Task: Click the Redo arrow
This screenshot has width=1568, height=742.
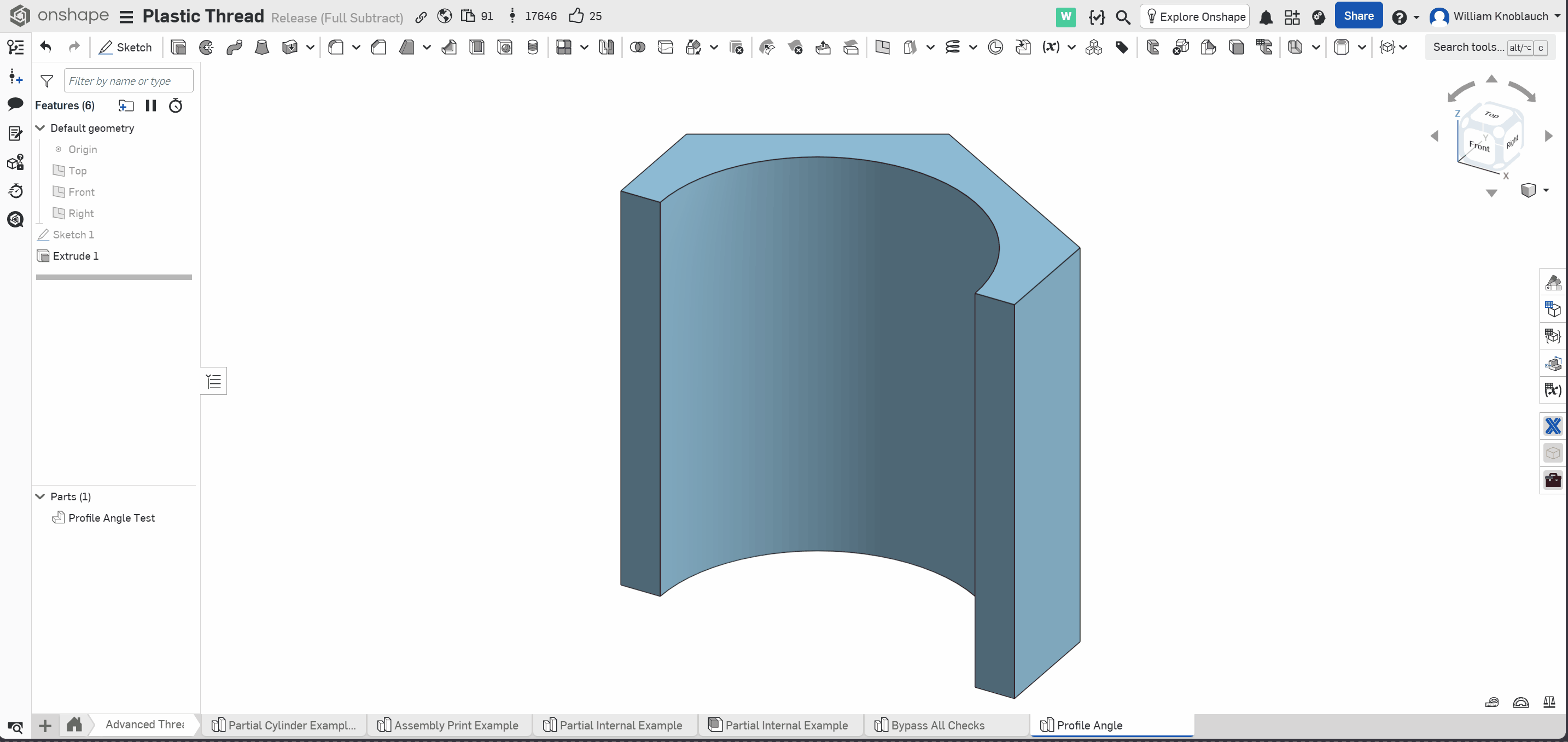Action: coord(74,47)
